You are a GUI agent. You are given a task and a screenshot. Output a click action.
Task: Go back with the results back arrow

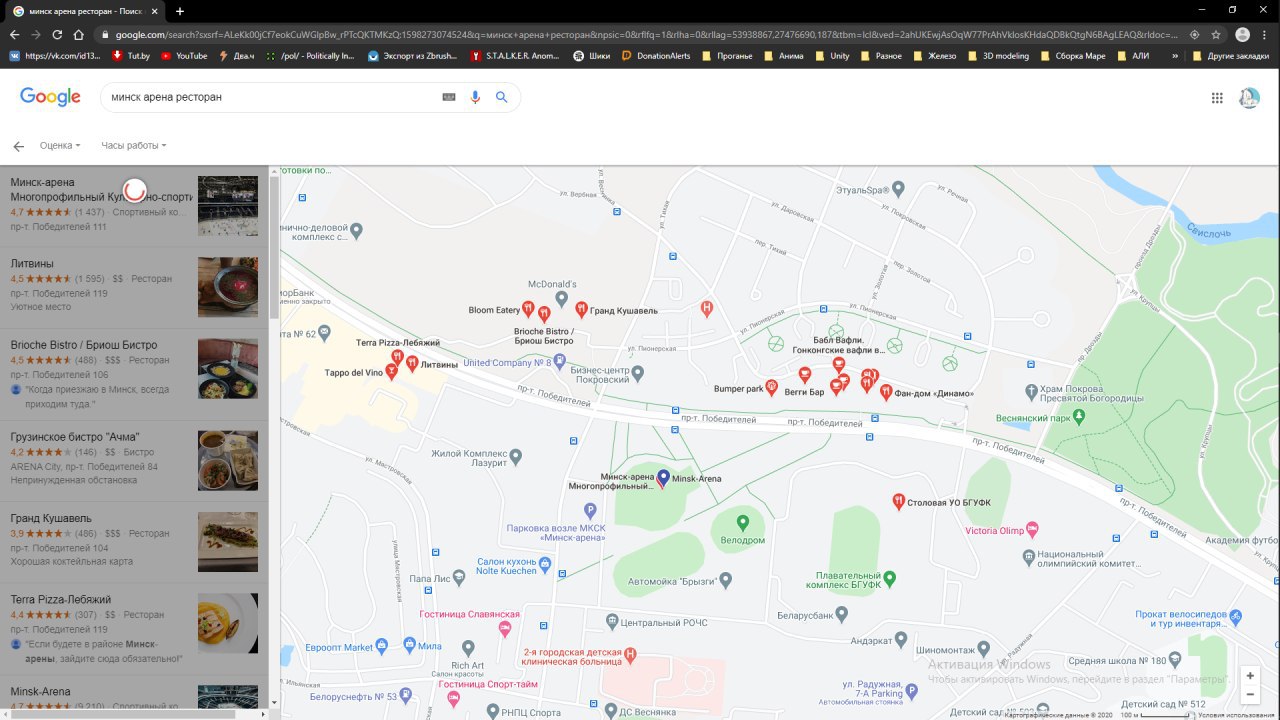tap(18, 146)
